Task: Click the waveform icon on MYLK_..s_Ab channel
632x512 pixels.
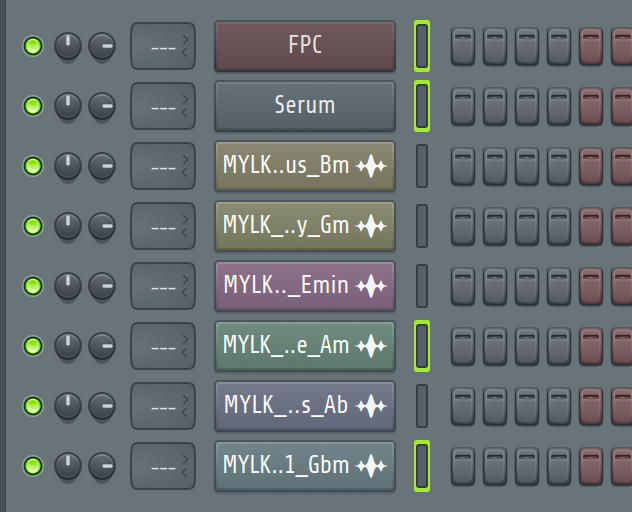Action: [x=371, y=406]
